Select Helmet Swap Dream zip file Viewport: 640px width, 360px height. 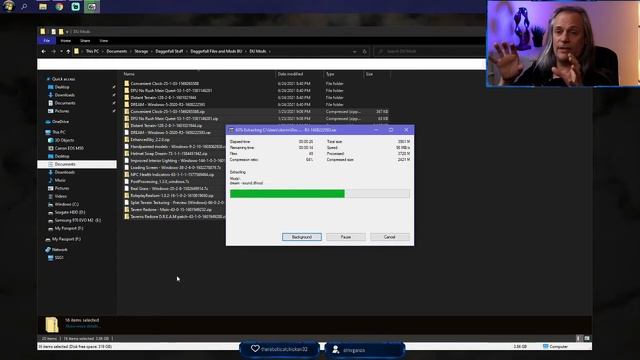click(x=169, y=153)
